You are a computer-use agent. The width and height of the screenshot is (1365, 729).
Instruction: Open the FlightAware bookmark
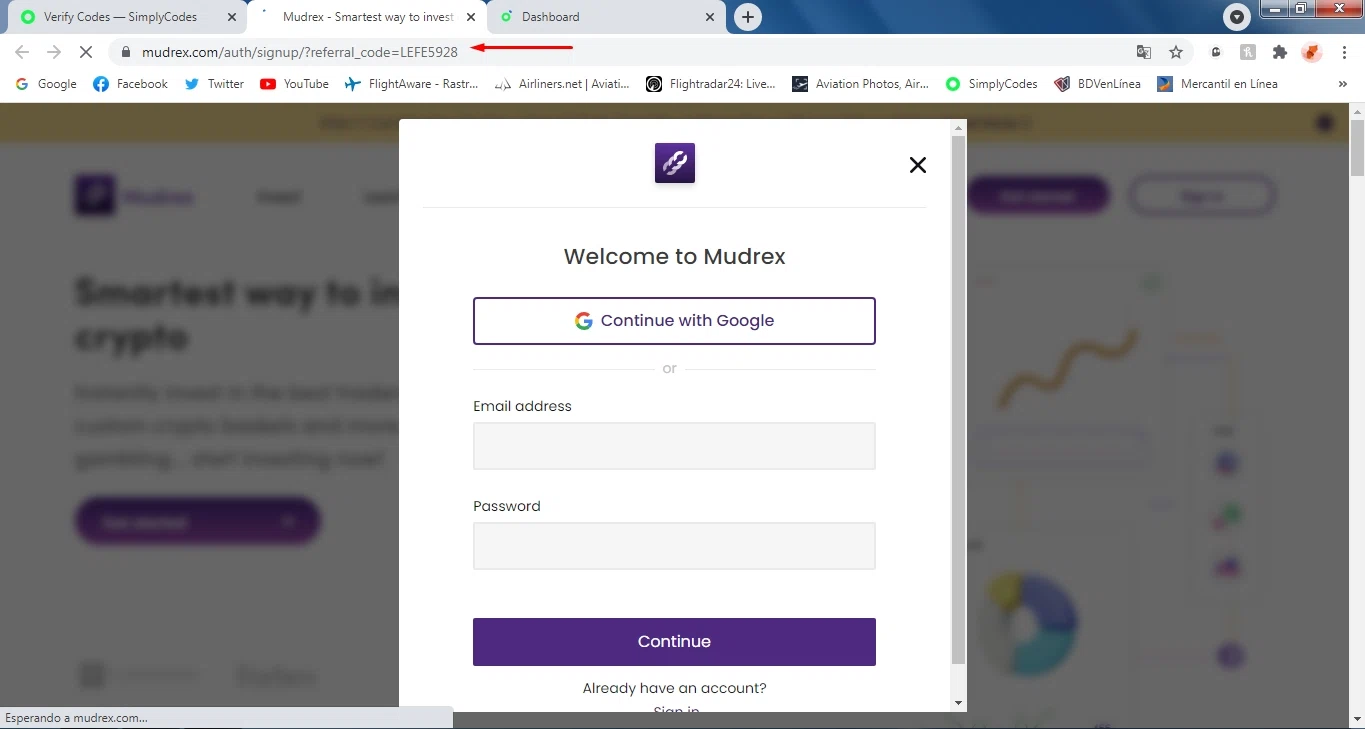pos(411,84)
